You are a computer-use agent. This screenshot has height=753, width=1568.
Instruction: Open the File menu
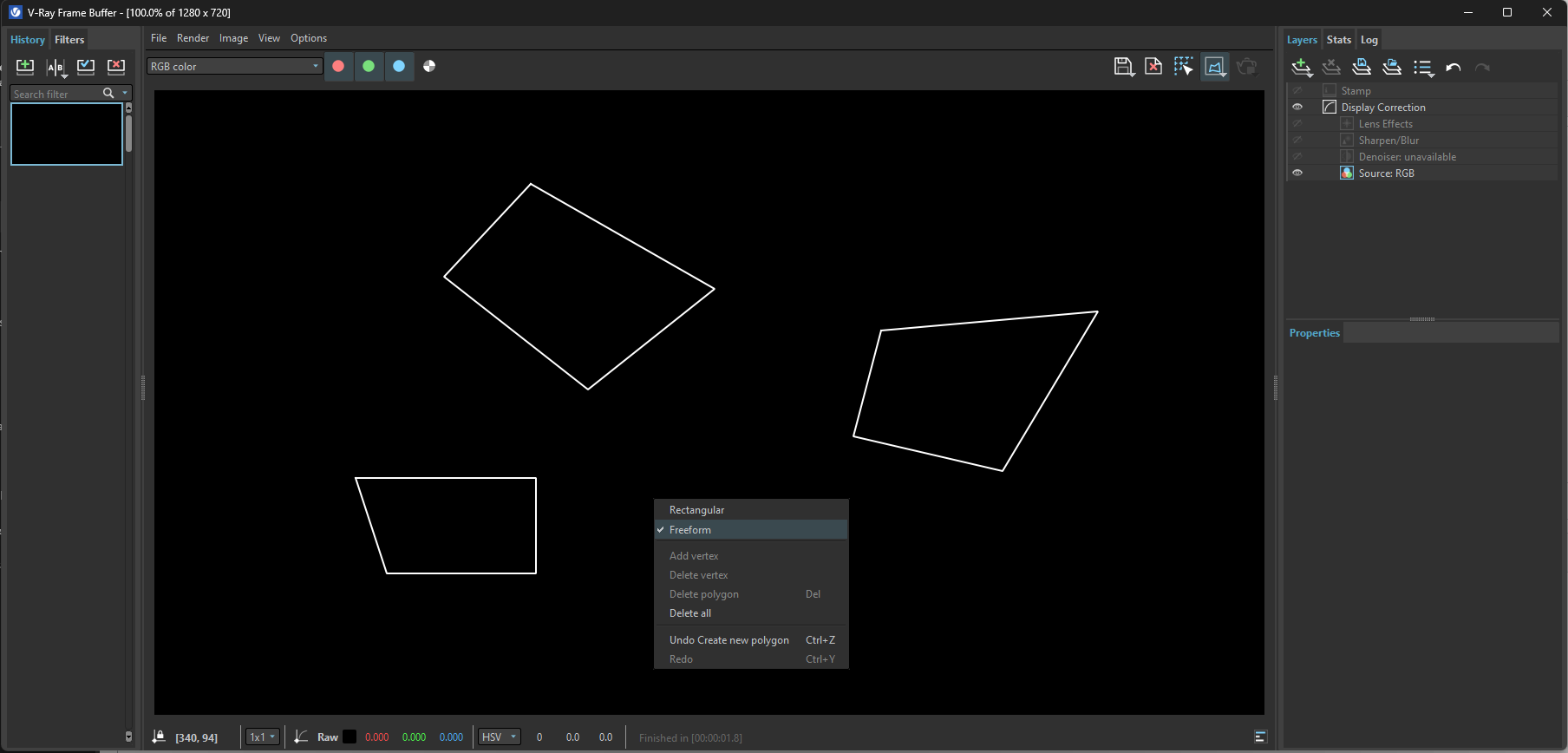(x=159, y=38)
